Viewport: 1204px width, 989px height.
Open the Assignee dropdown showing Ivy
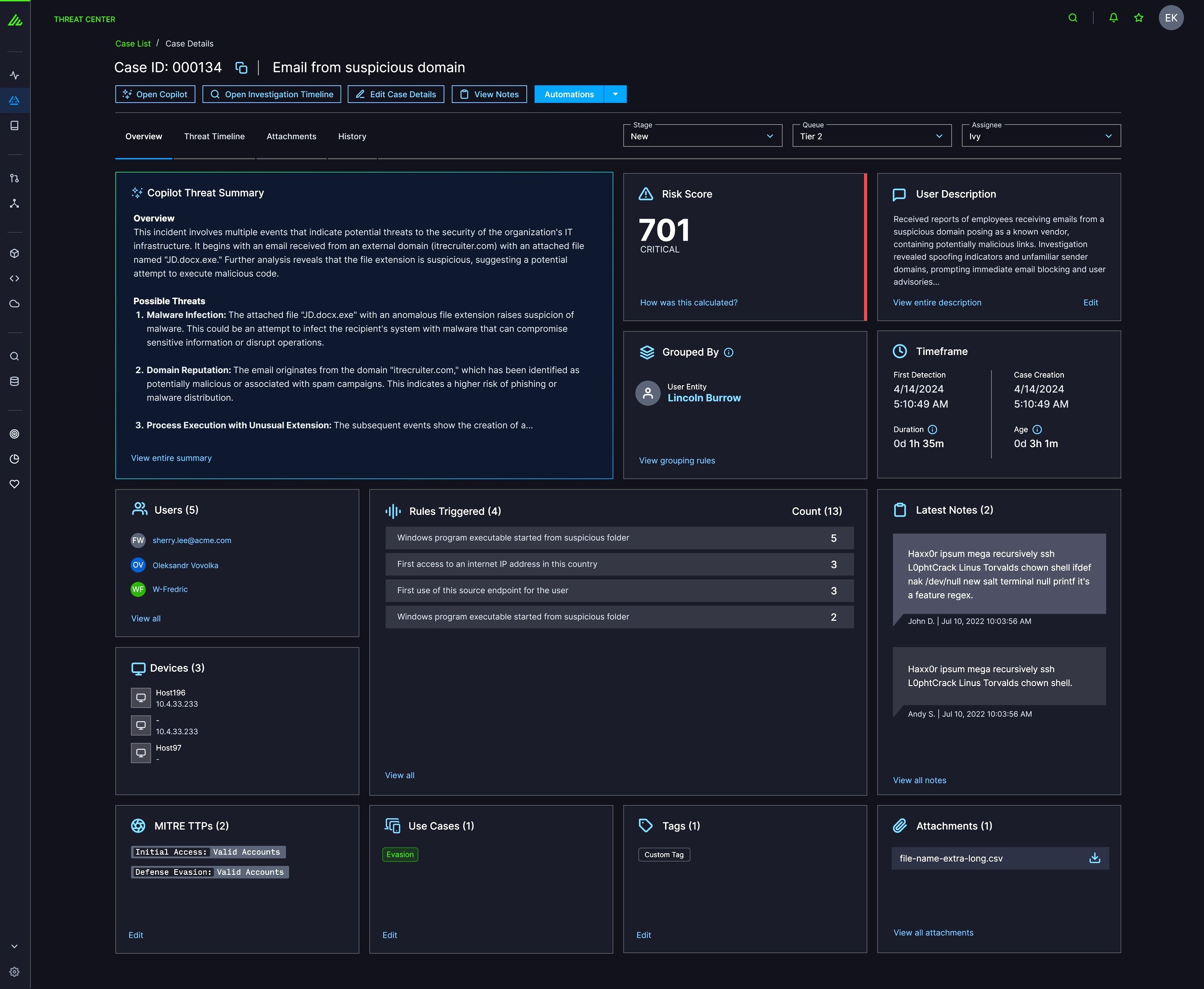click(x=1041, y=136)
